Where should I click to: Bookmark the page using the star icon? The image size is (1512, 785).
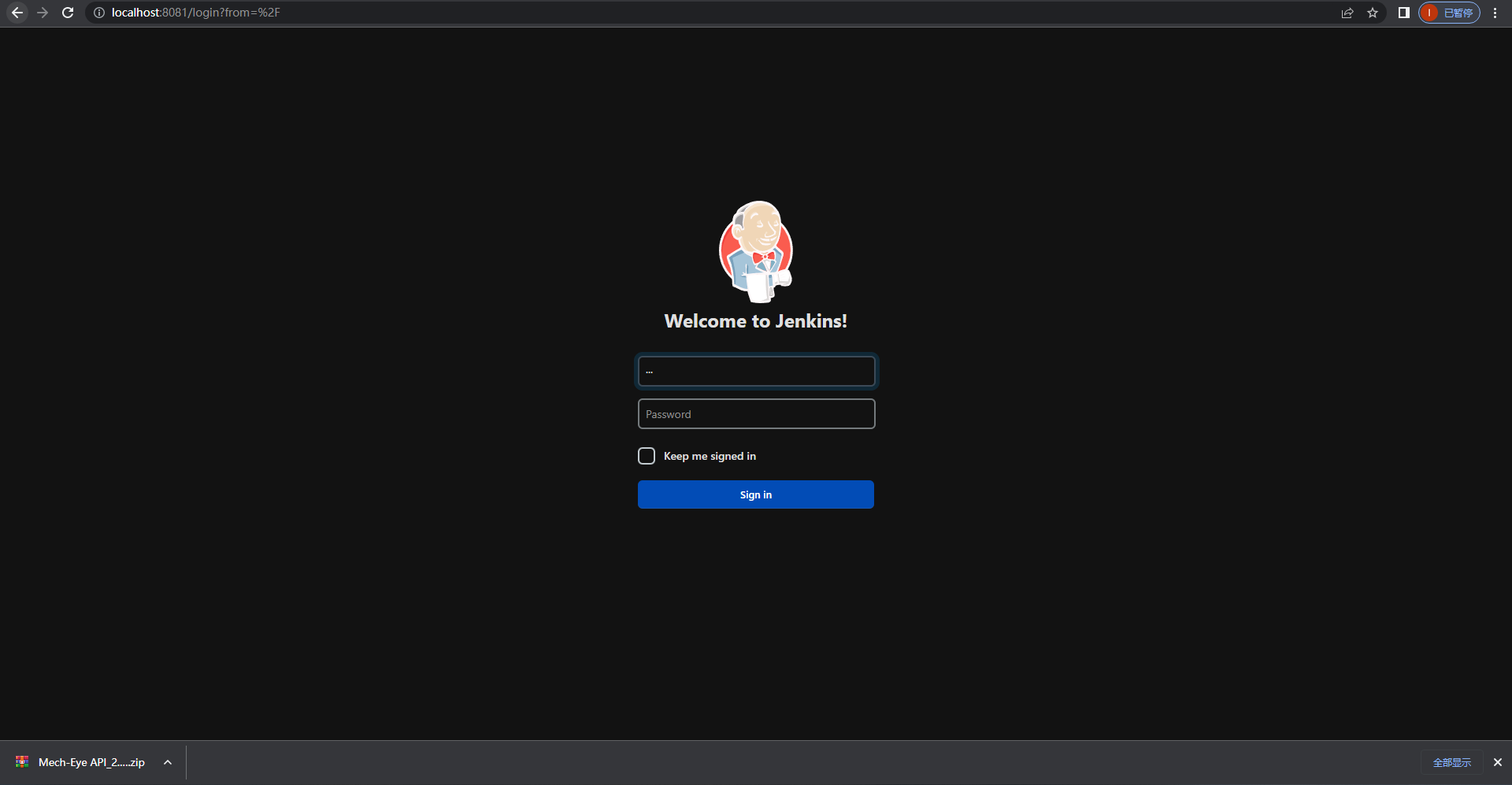tap(1373, 13)
